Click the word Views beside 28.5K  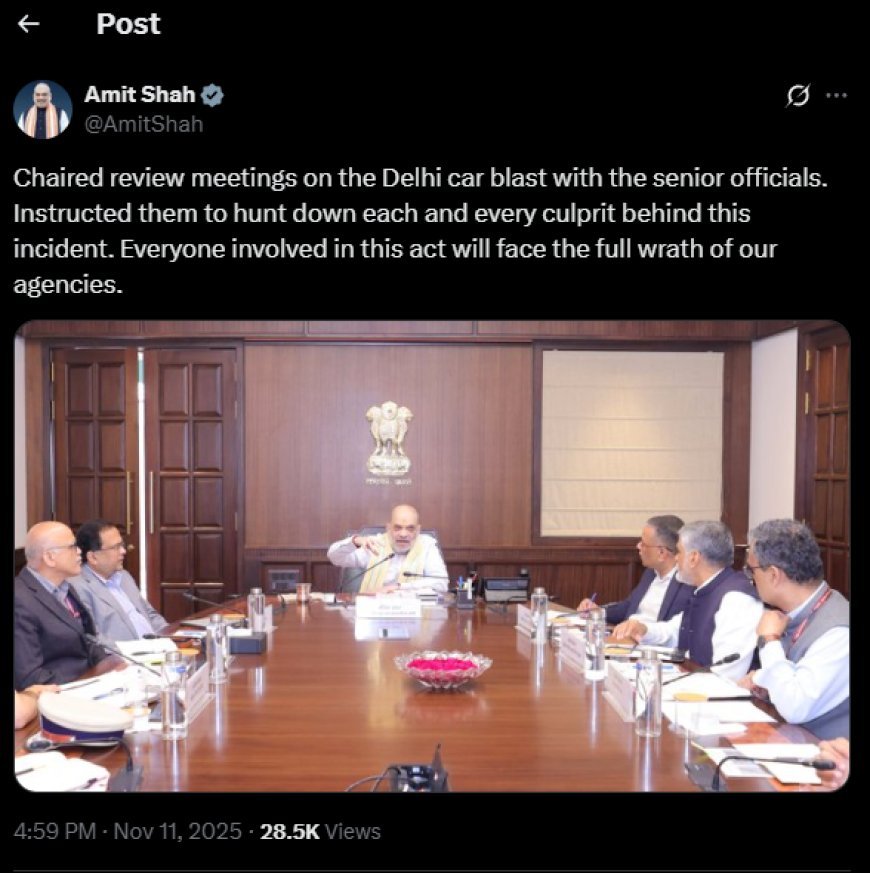352,831
